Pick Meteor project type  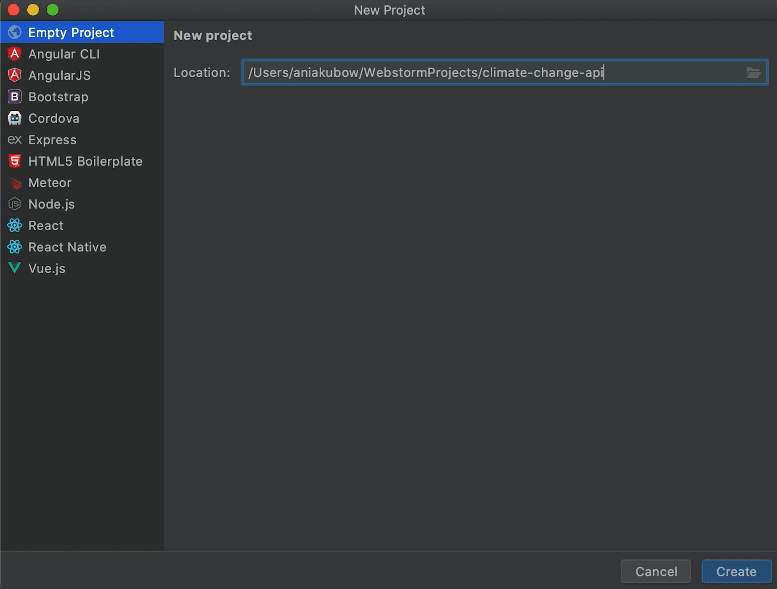click(x=50, y=183)
